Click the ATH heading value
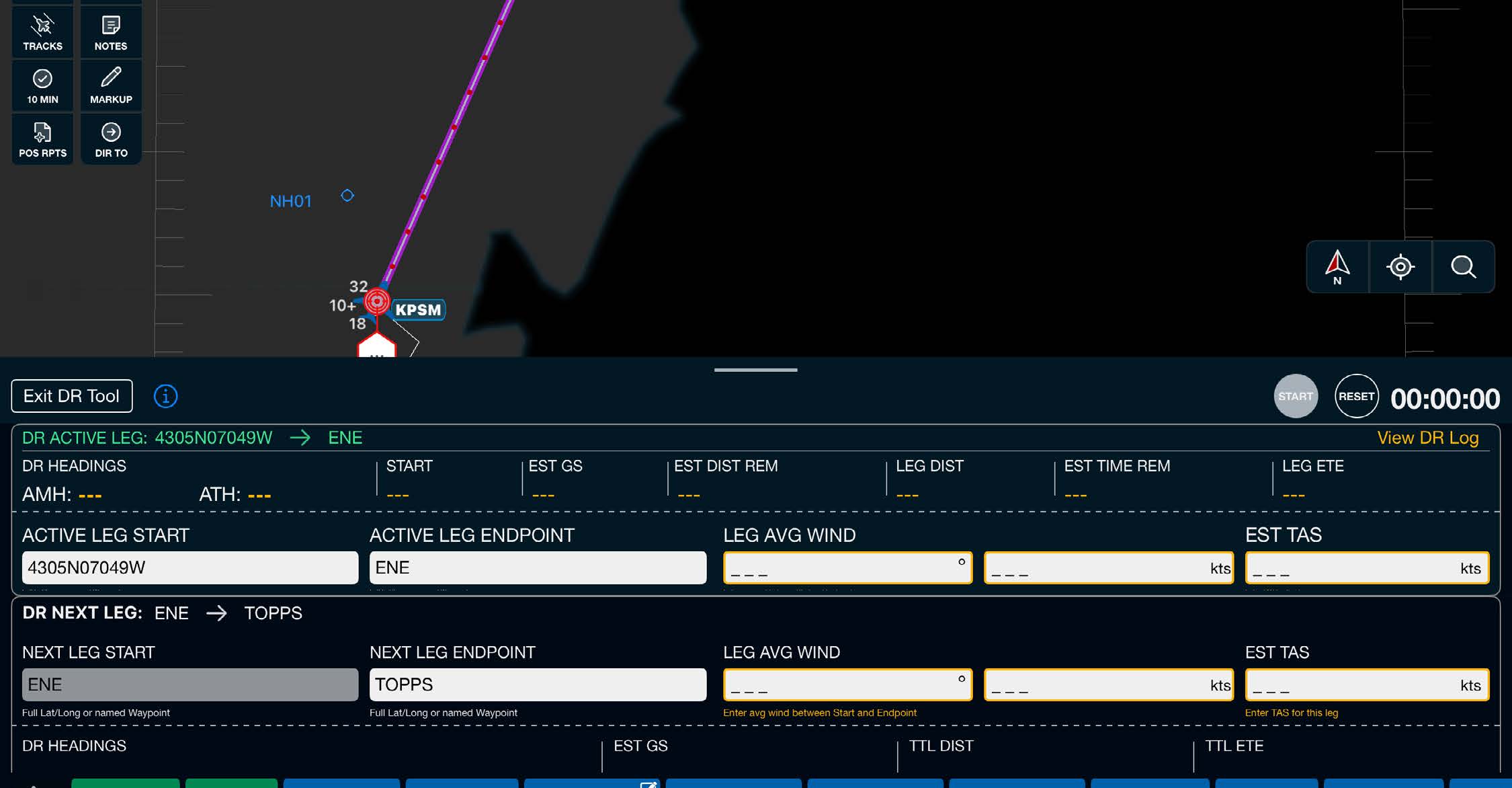This screenshot has width=1512, height=788. click(x=259, y=496)
